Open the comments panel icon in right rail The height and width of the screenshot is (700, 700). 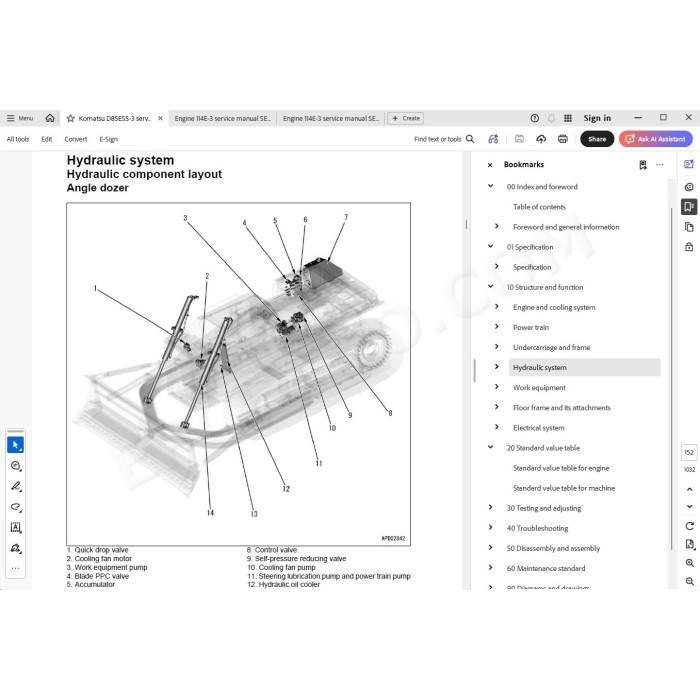pos(689,187)
